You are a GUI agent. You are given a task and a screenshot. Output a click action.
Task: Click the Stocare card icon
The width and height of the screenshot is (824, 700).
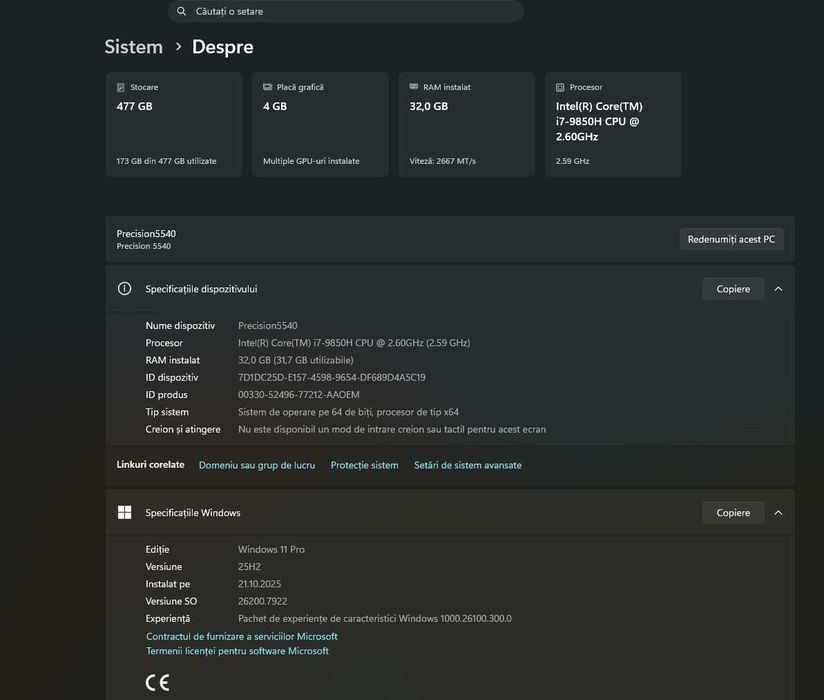(121, 87)
